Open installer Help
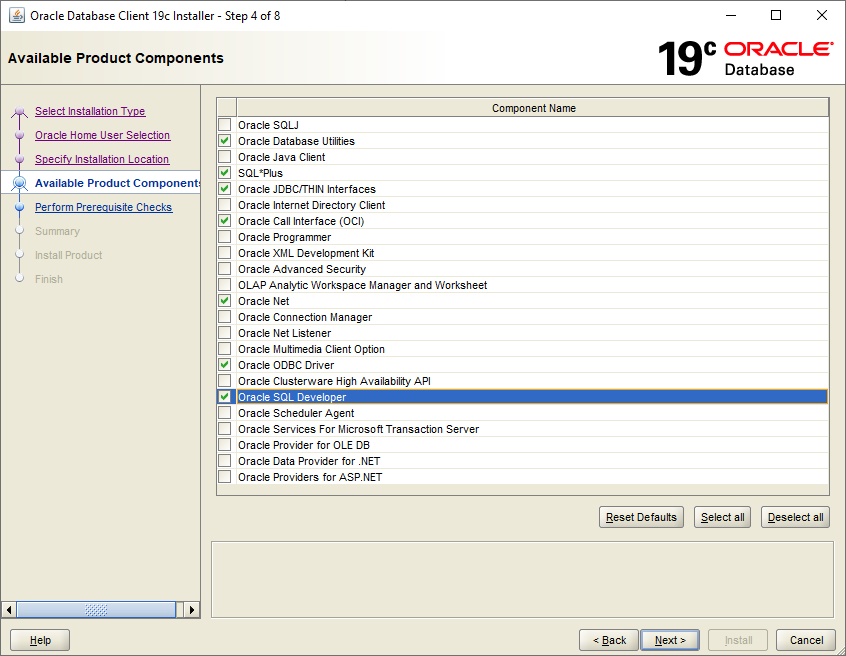846x656 pixels. pyautogui.click(x=40, y=640)
